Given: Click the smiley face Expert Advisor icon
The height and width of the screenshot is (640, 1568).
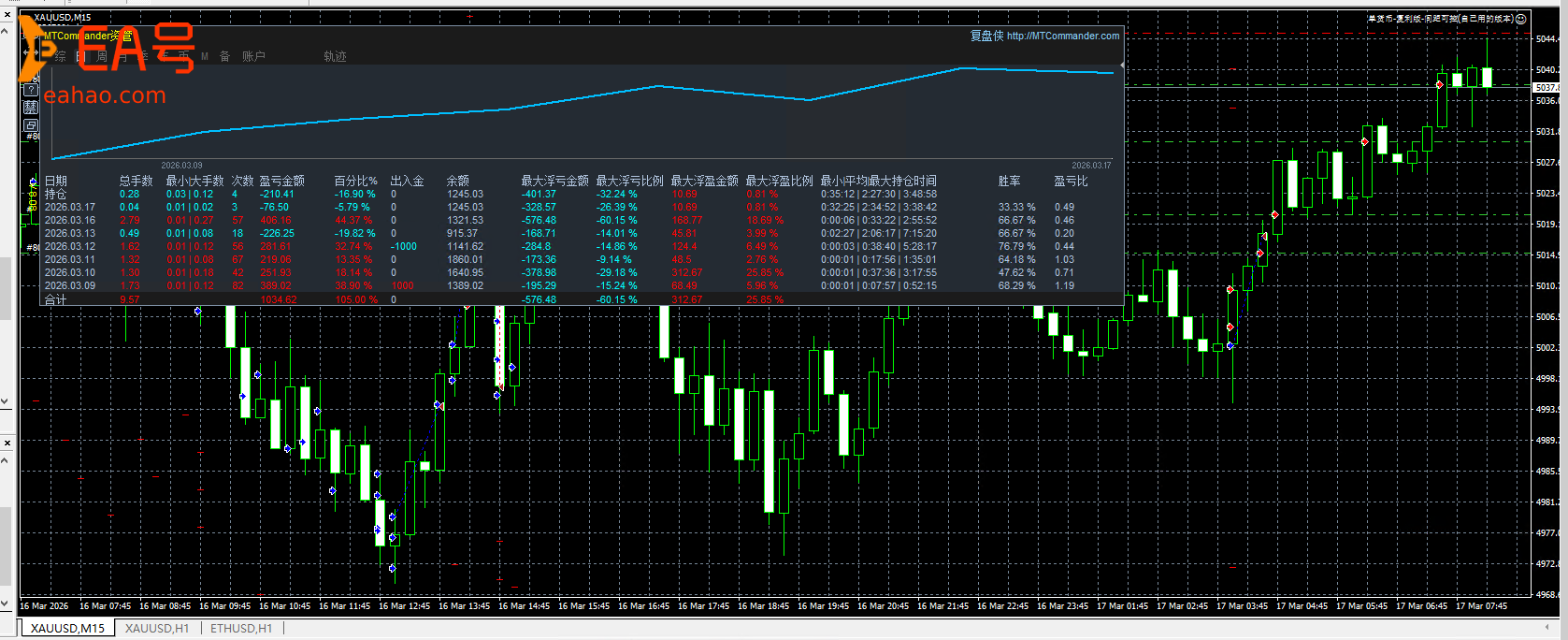Looking at the screenshot, I should [1520, 19].
